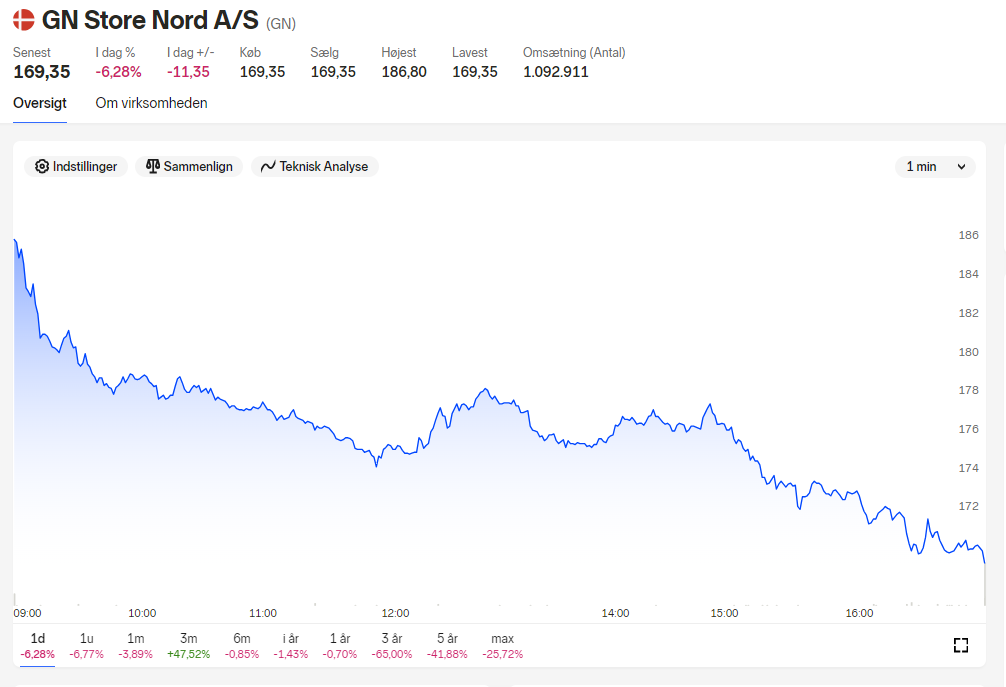Select the max time range
This screenshot has width=1006, height=687.
502,645
